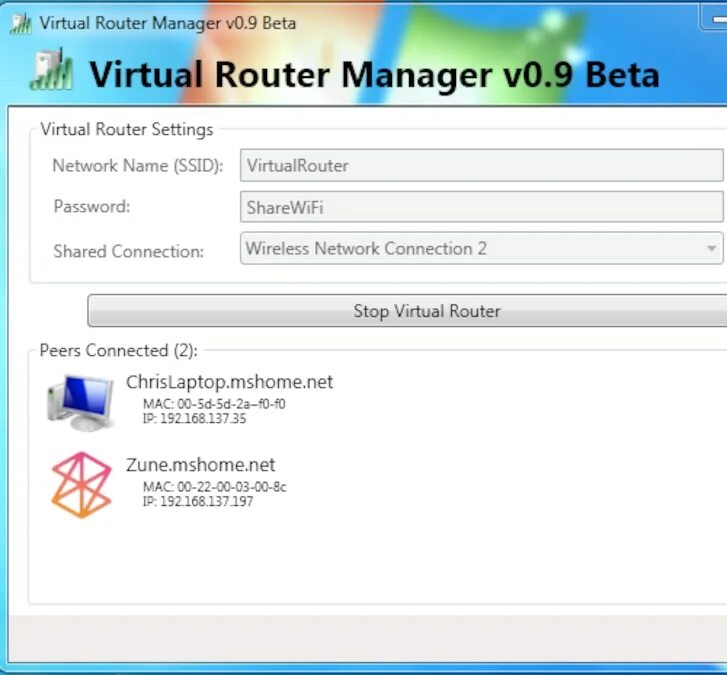Click the Virtual Router Settings group label
The image size is (727, 675).
[x=127, y=129]
